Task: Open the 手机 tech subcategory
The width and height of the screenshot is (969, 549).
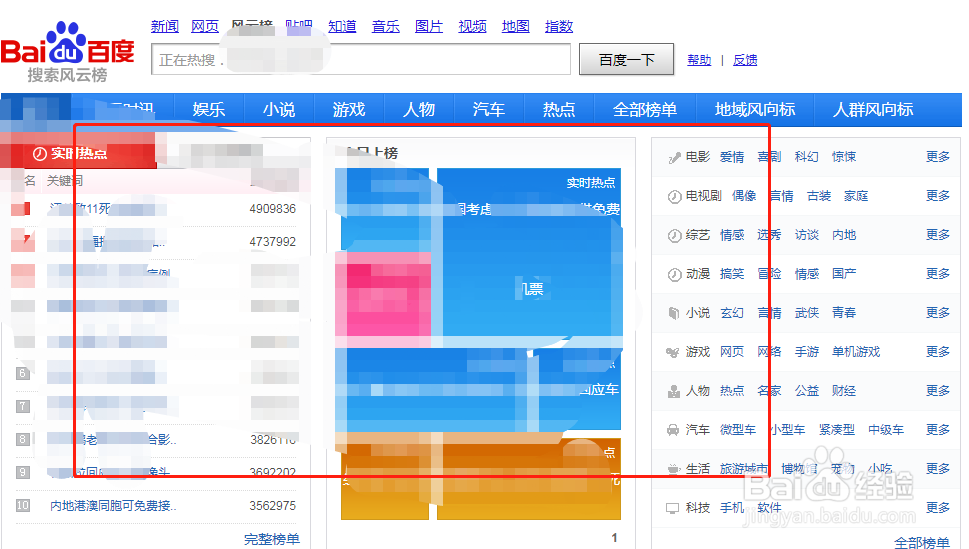Action: point(732,508)
